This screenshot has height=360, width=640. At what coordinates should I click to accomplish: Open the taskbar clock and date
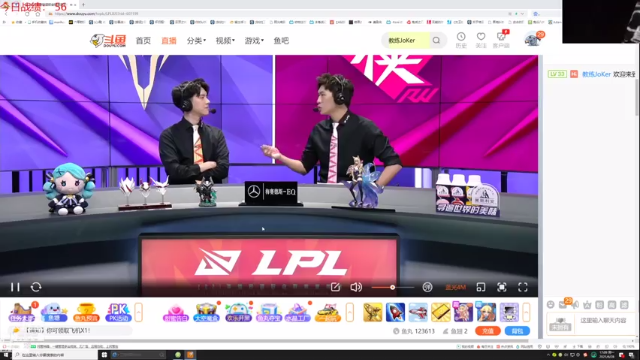click(608, 354)
